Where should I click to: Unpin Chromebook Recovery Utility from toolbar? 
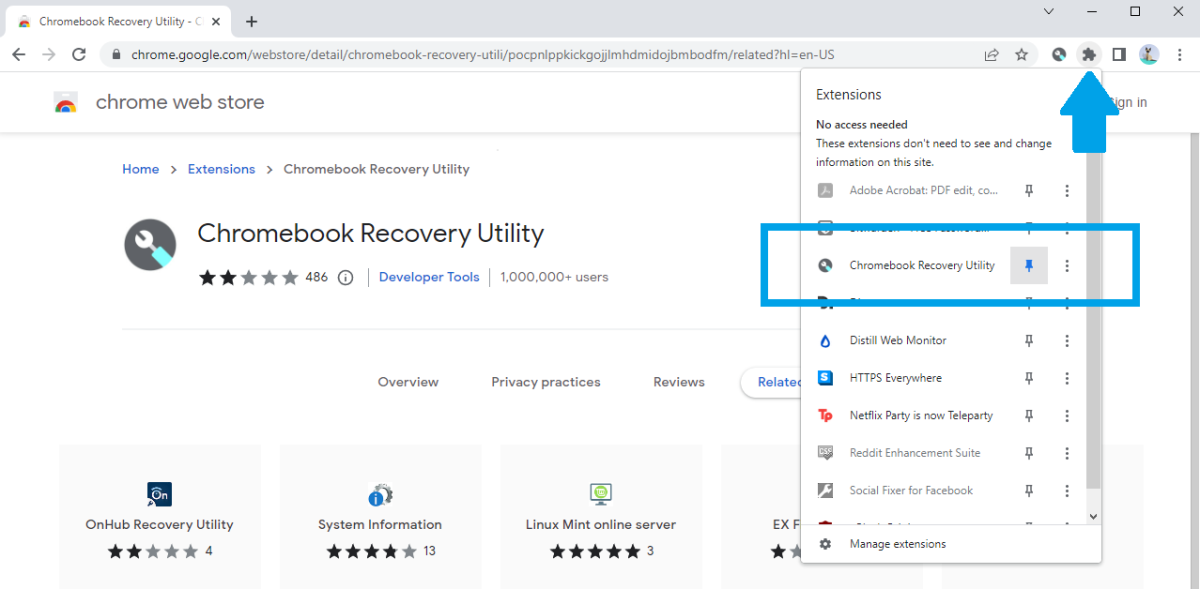[x=1029, y=265]
